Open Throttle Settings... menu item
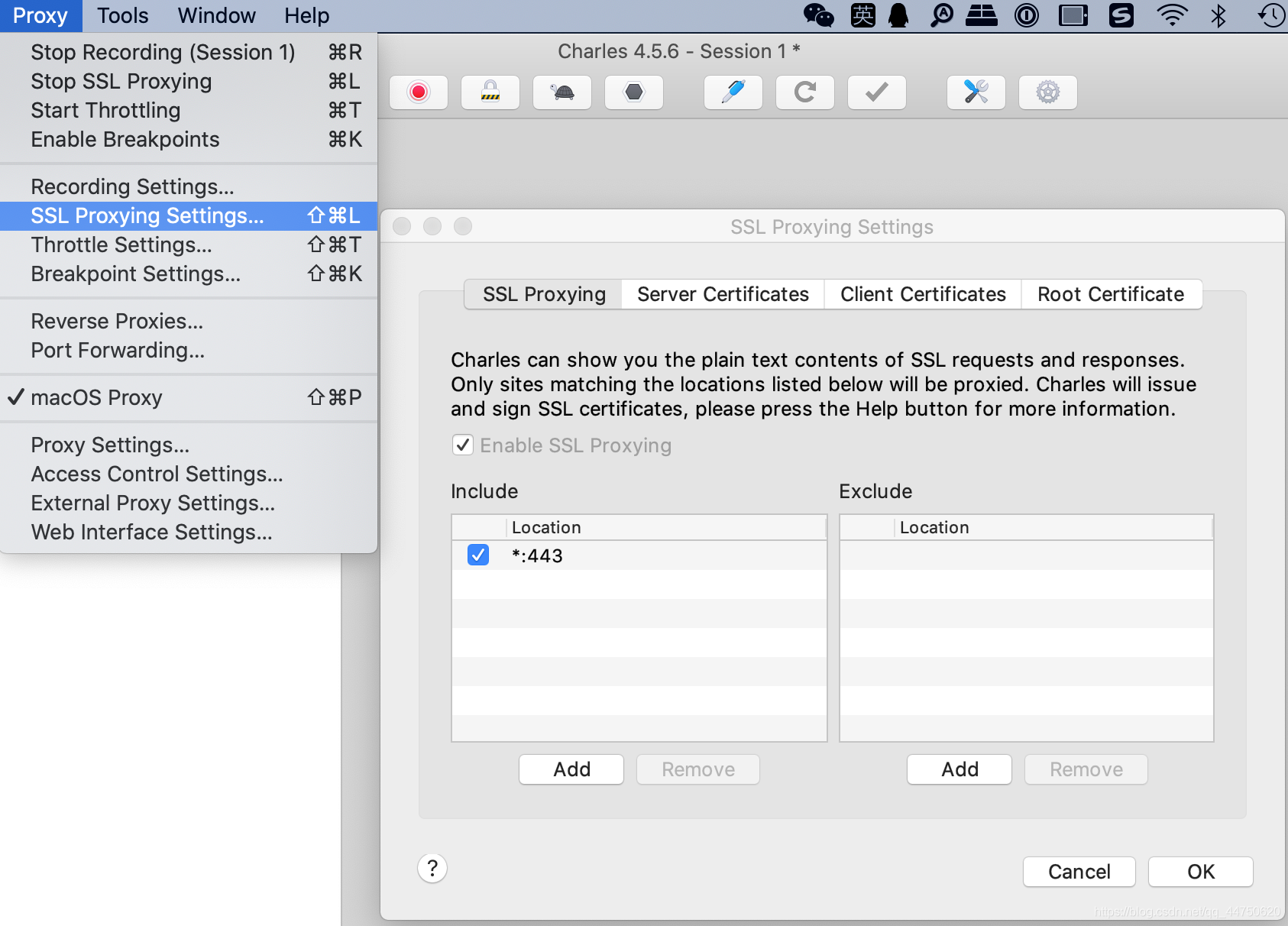This screenshot has width=1288, height=926. (x=189, y=244)
